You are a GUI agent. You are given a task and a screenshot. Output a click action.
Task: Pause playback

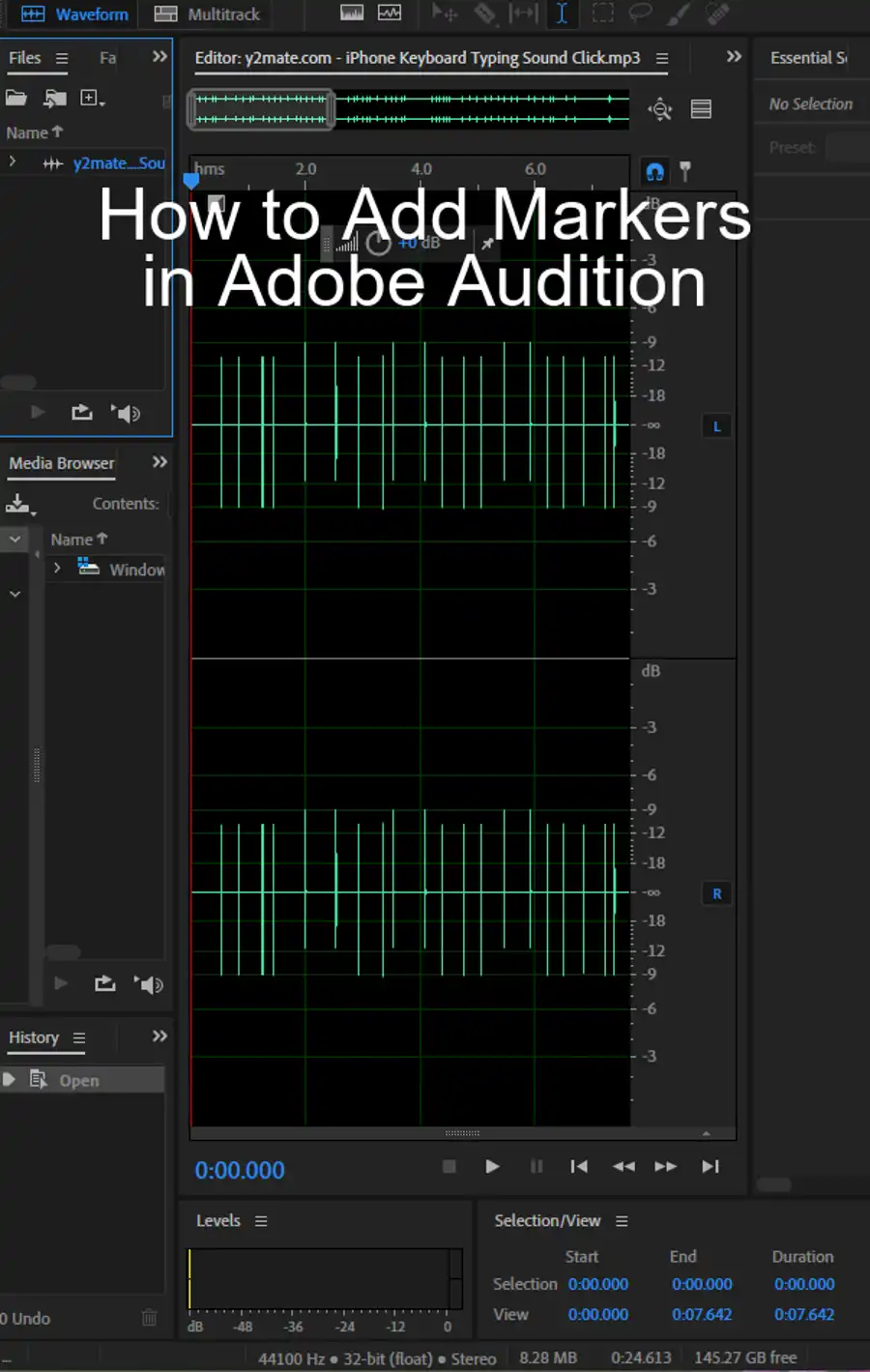[x=536, y=1166]
